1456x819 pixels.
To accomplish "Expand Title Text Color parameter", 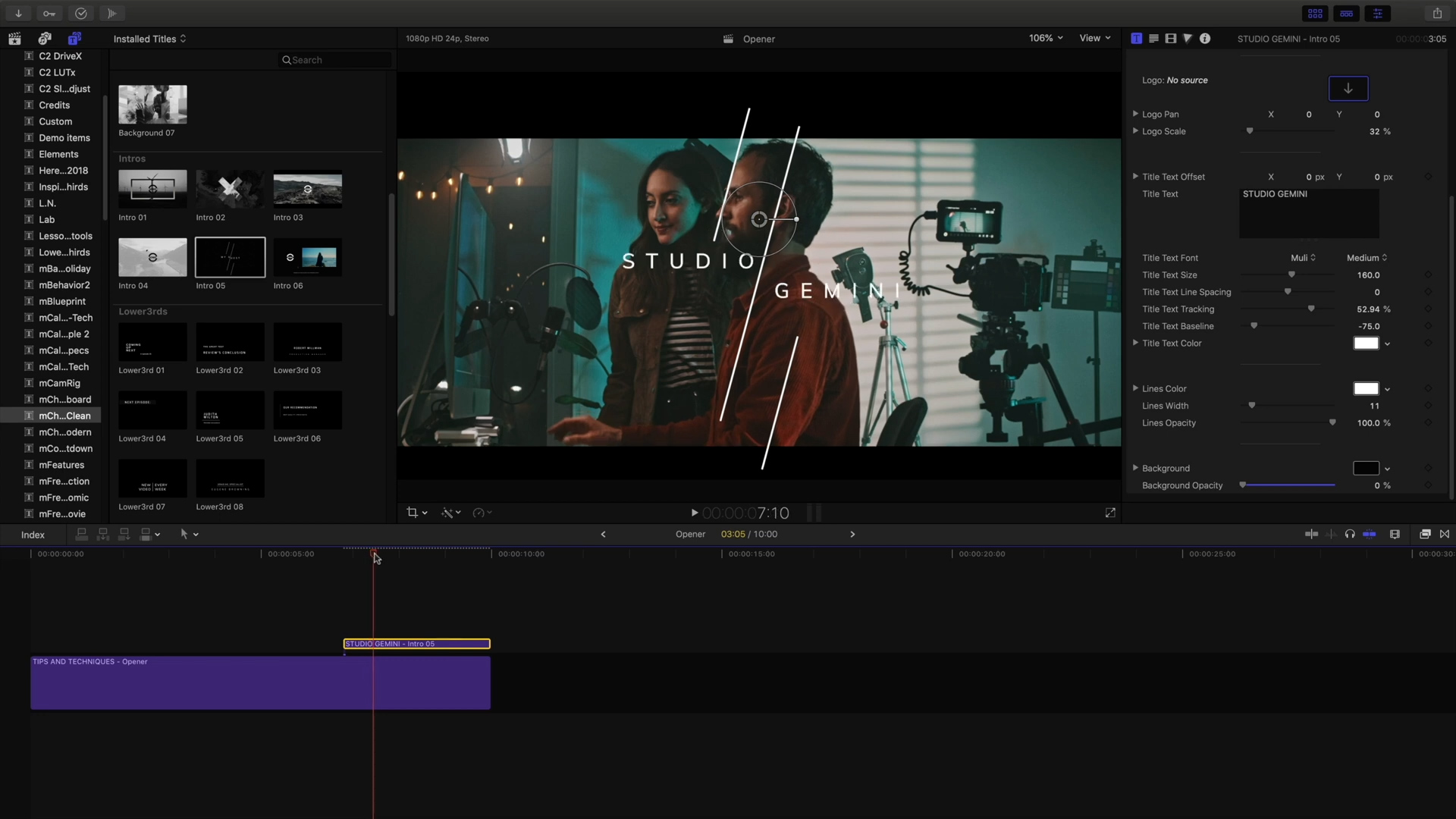I will pyautogui.click(x=1135, y=343).
